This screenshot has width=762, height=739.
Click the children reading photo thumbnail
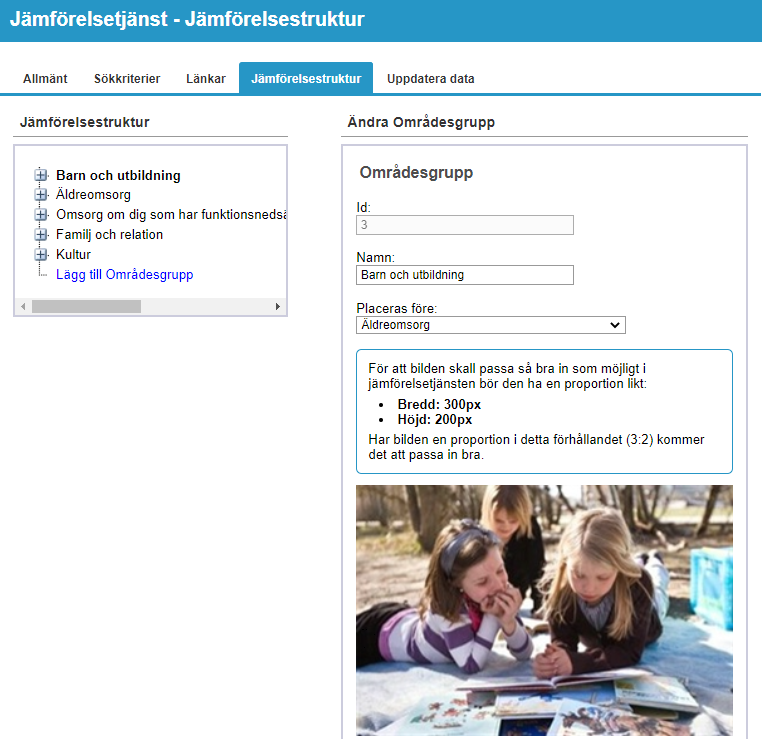click(544, 611)
